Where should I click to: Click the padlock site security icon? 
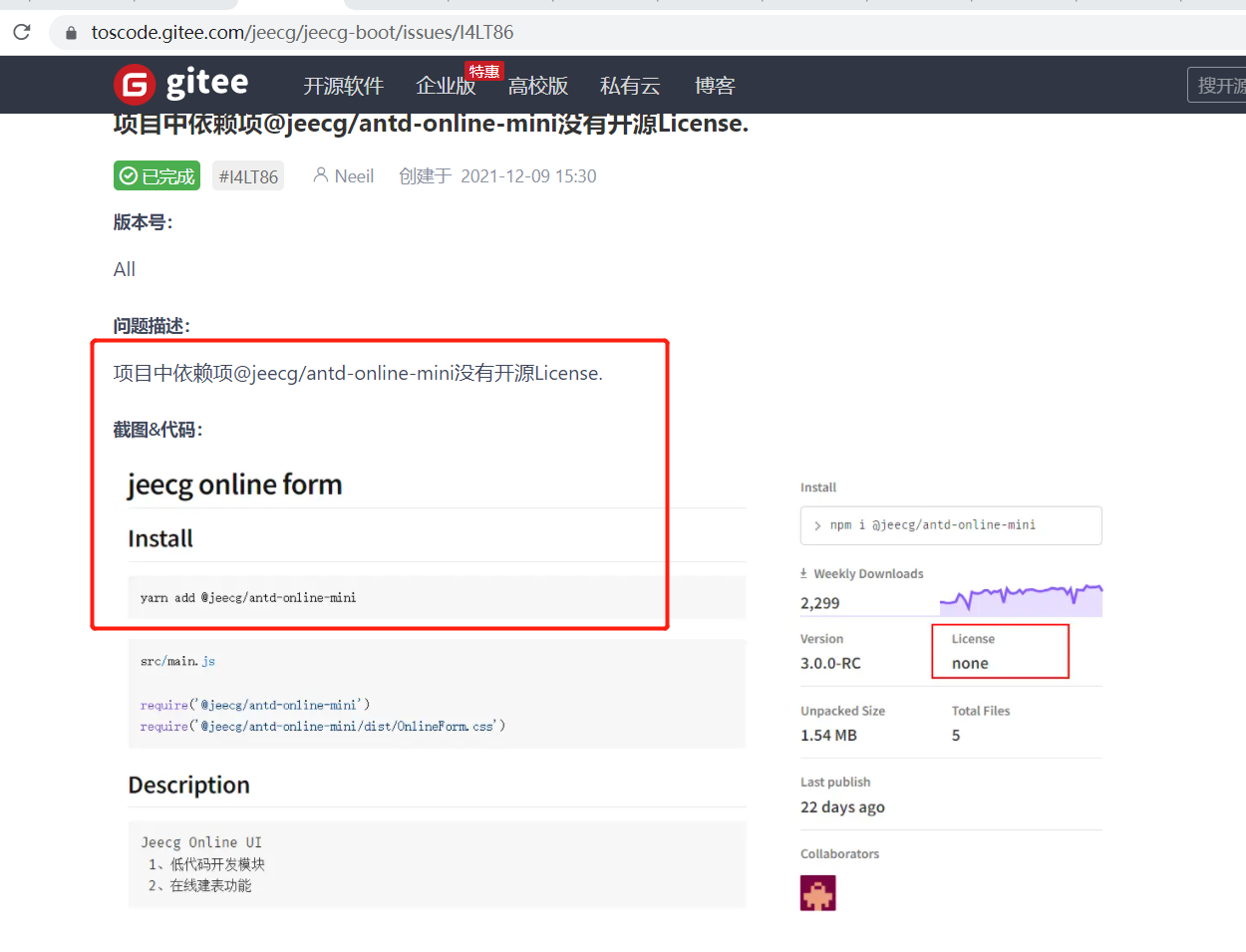click(x=71, y=33)
